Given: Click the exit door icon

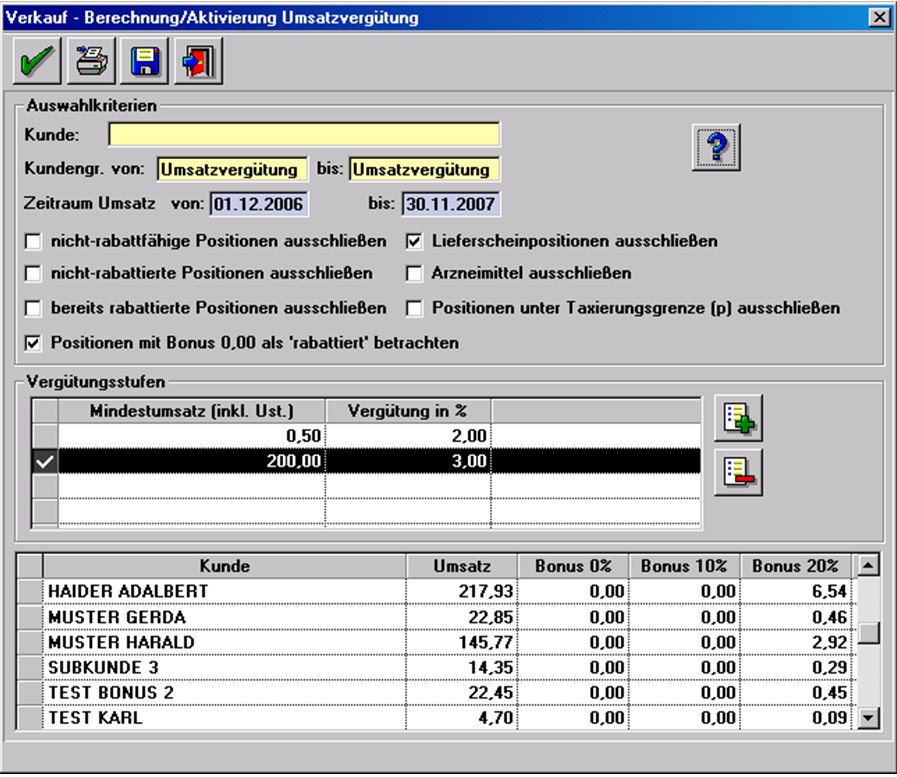Looking at the screenshot, I should [199, 62].
